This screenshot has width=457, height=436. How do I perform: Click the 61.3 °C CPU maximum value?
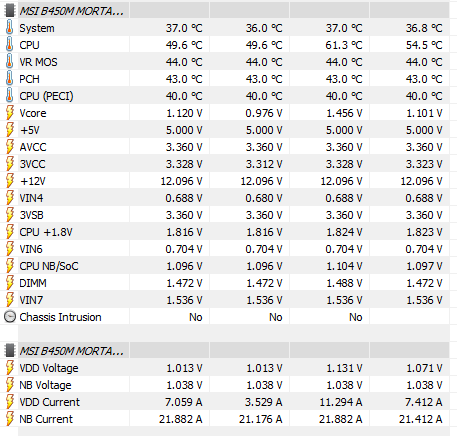coord(344,45)
